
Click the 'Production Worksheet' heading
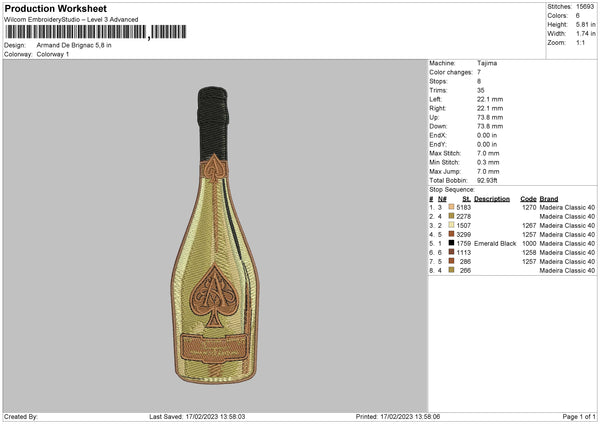(55, 8)
